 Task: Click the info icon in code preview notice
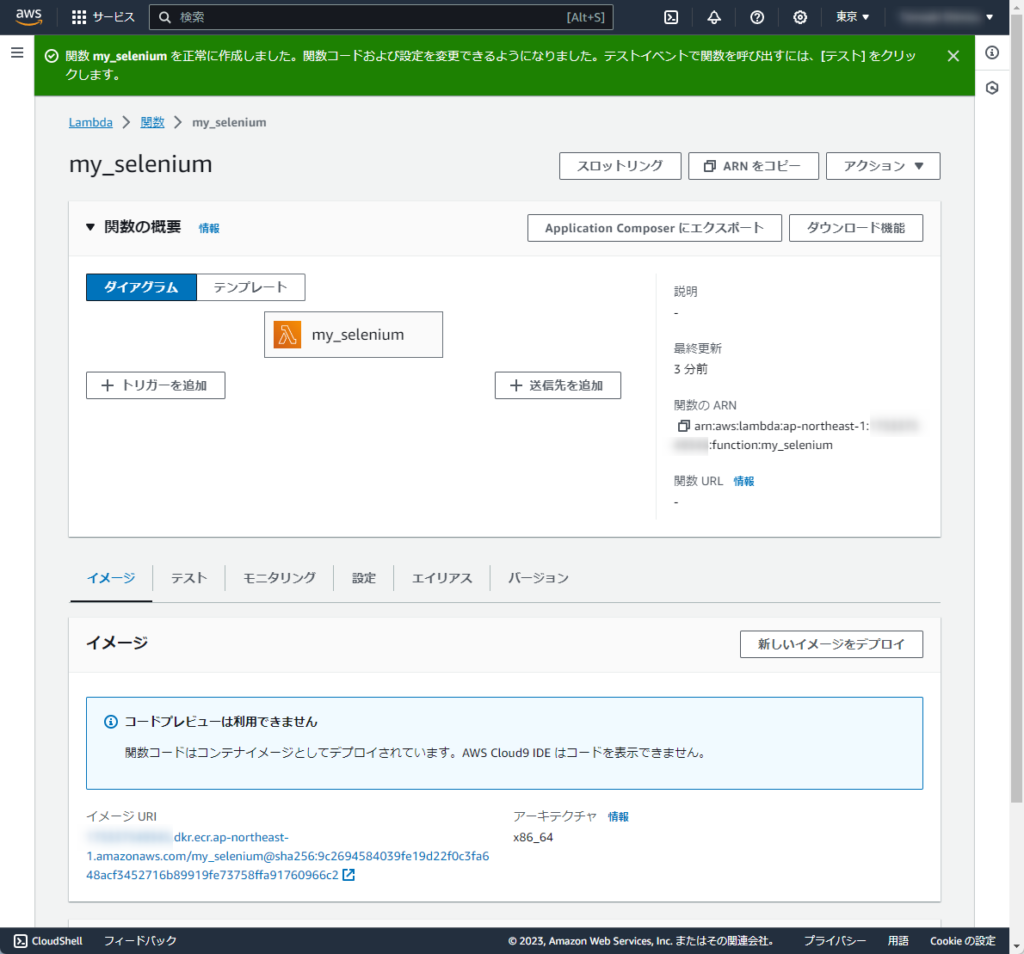click(x=111, y=722)
